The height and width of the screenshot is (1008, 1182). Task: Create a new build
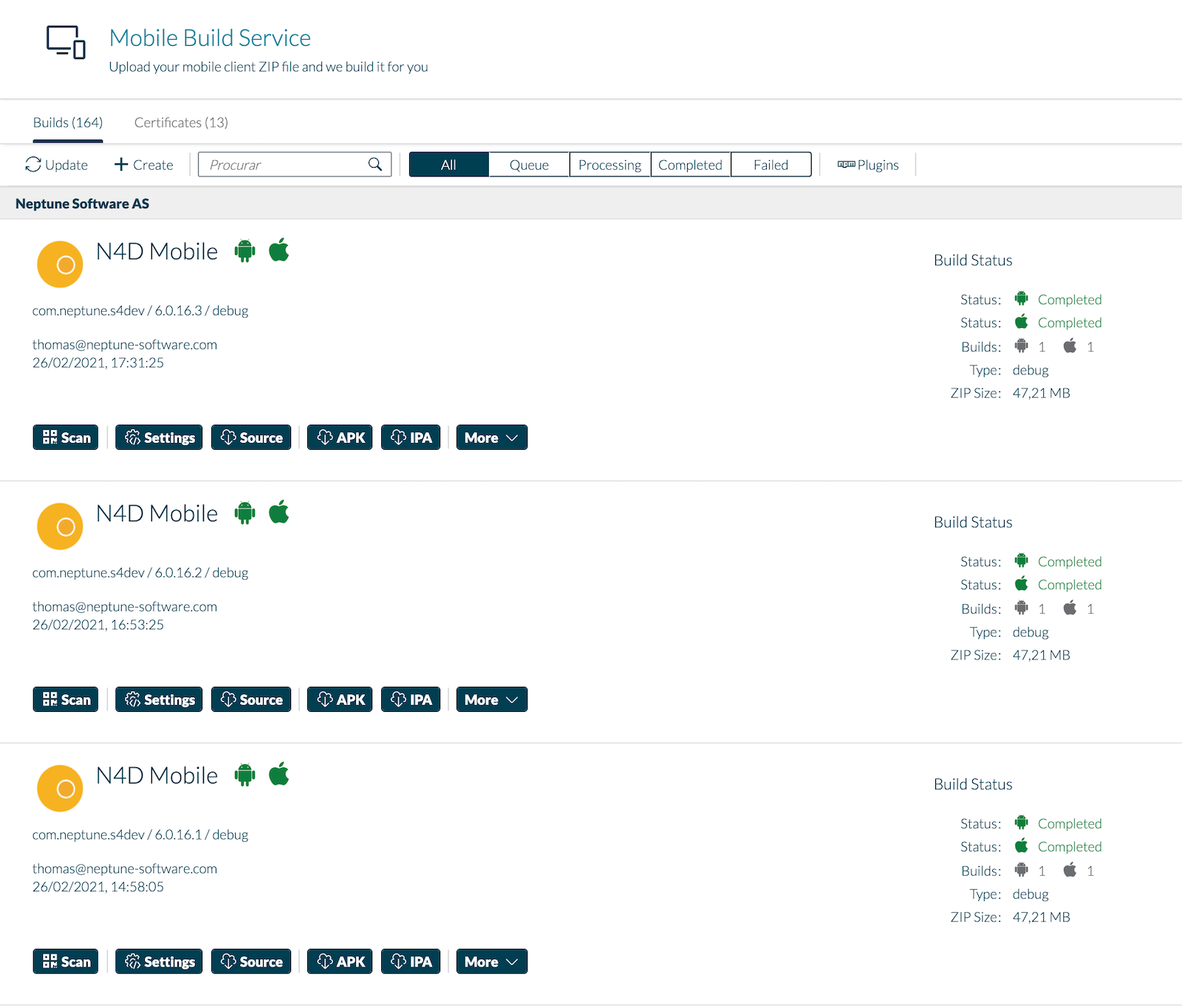tap(144, 165)
